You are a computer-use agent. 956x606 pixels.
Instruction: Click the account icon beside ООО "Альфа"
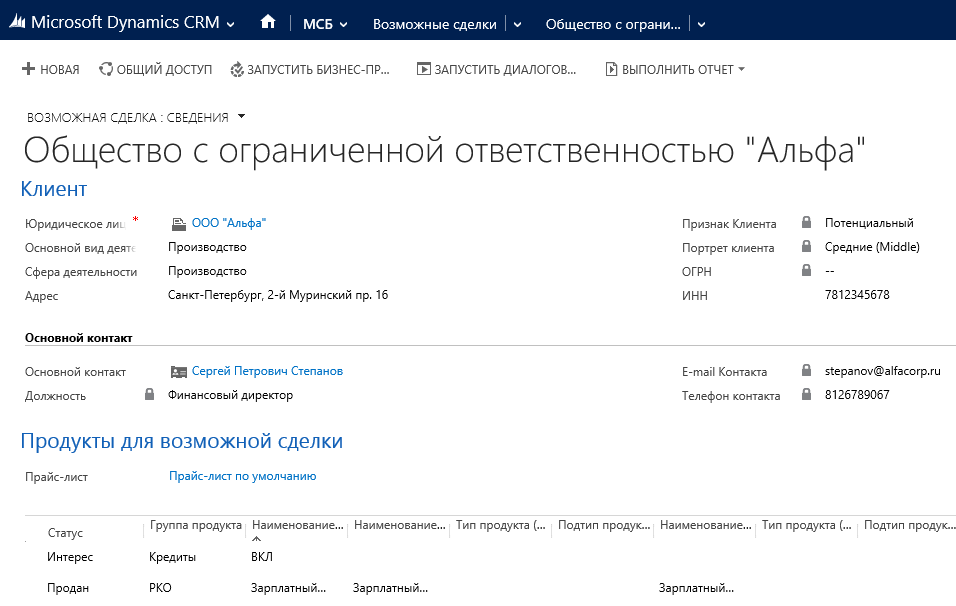coord(179,224)
